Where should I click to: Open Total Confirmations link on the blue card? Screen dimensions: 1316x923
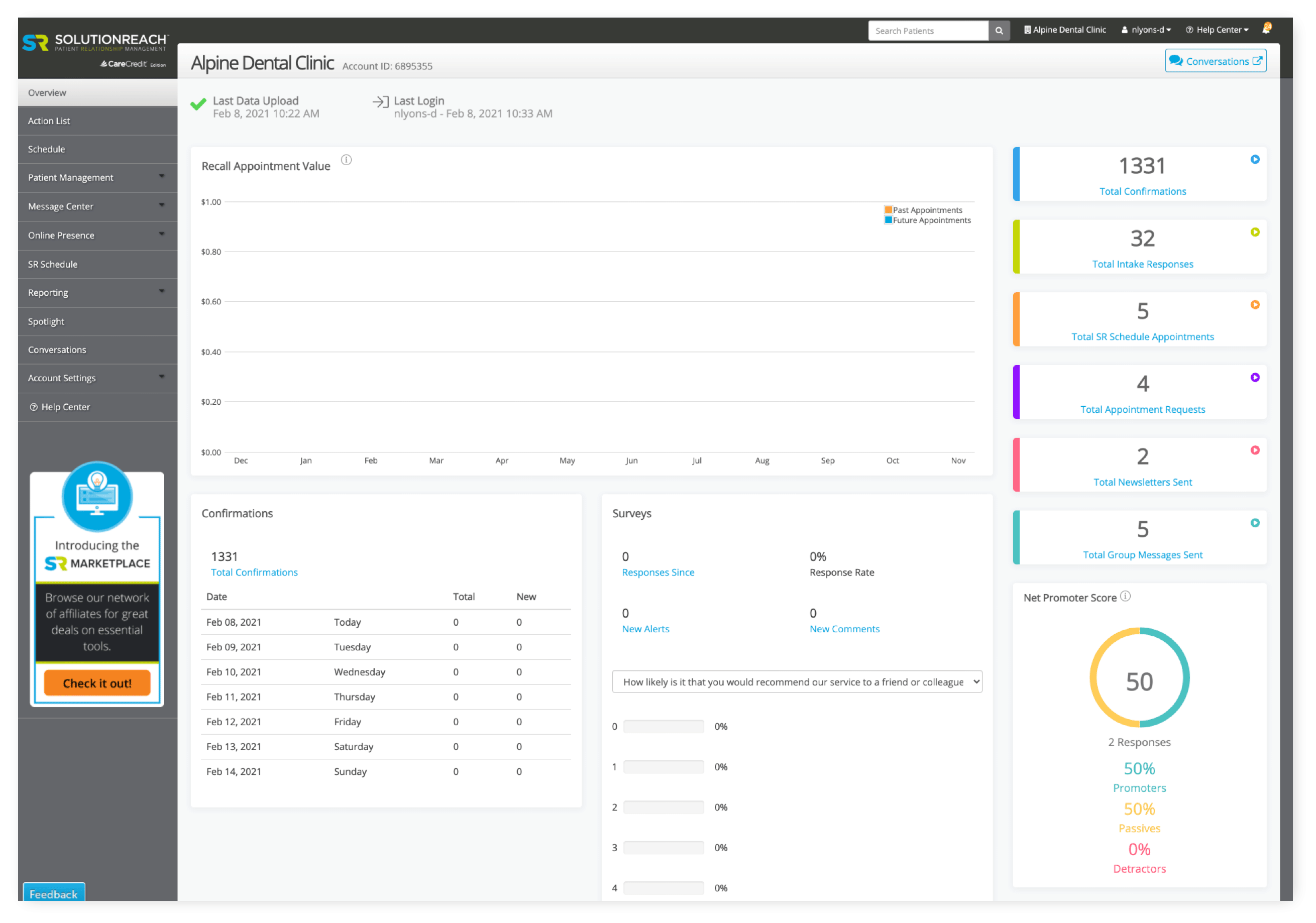[x=1142, y=191]
